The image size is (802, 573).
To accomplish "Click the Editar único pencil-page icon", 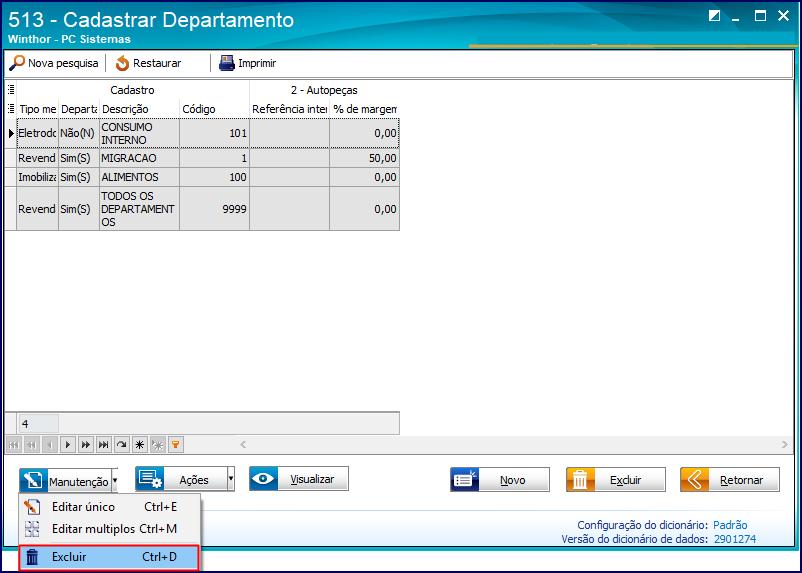I will (32, 507).
